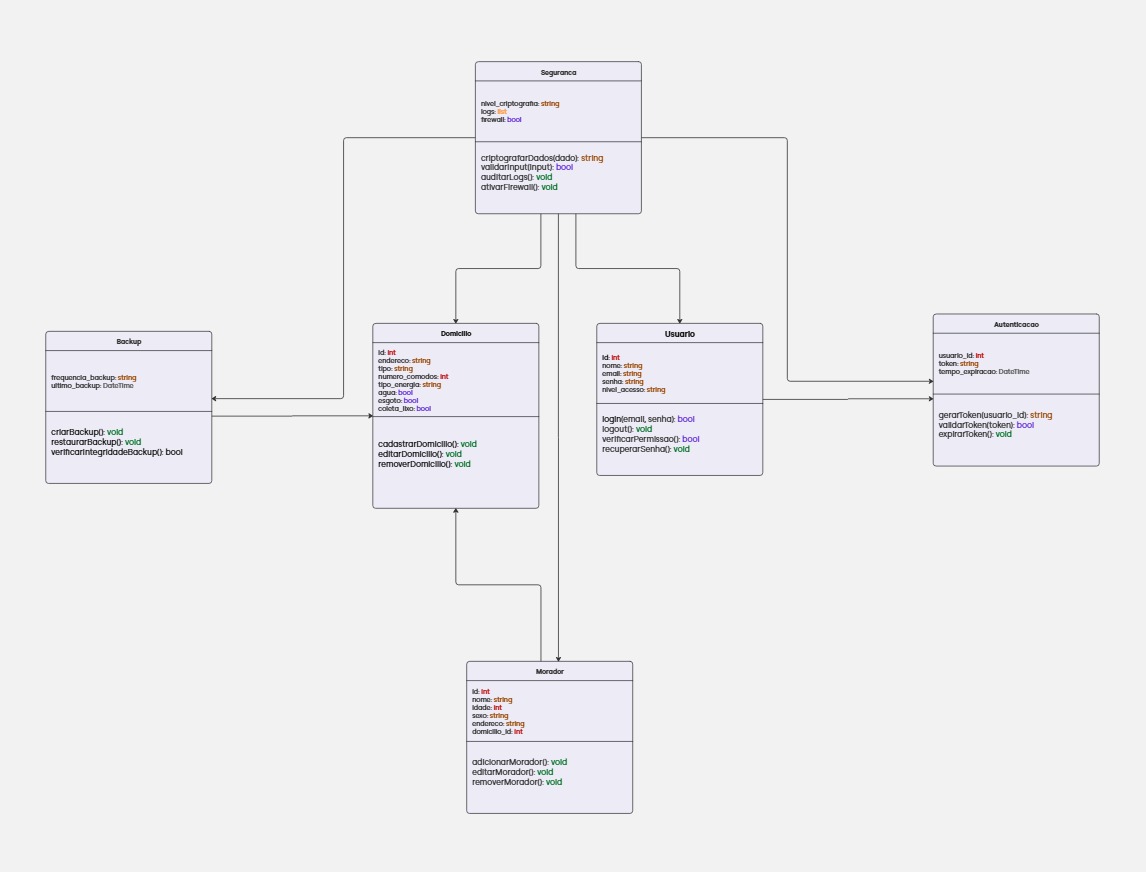Screen dimensions: 1146x872
Task: Click the Domicilio class title
Action: click(455, 332)
